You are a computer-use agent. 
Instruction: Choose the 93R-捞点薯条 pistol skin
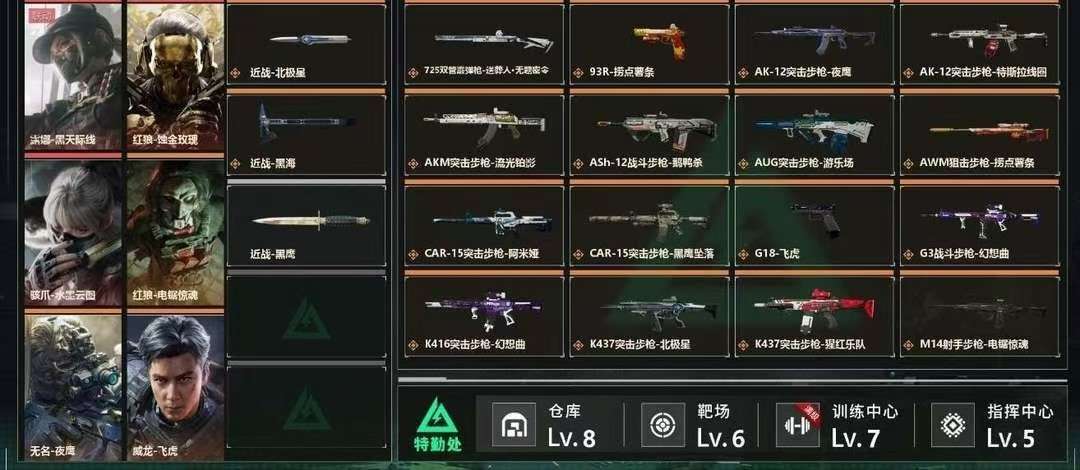(x=649, y=45)
